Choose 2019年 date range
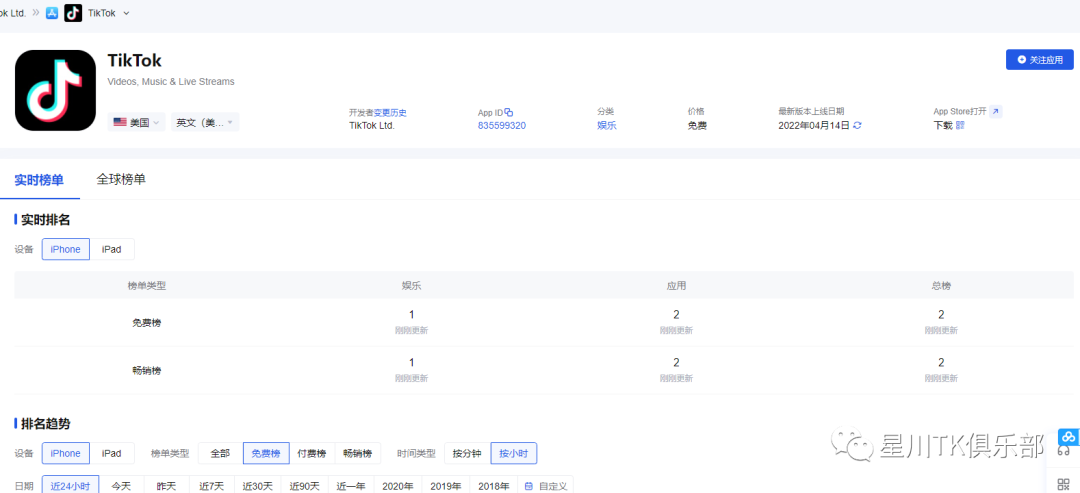This screenshot has height=493, width=1080. coord(446,485)
